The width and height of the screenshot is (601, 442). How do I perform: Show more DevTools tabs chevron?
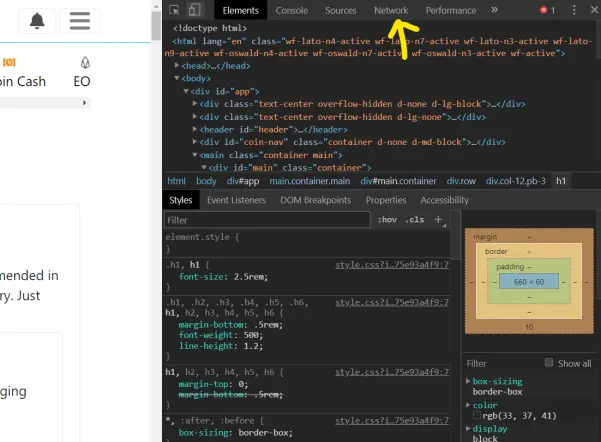coord(494,10)
